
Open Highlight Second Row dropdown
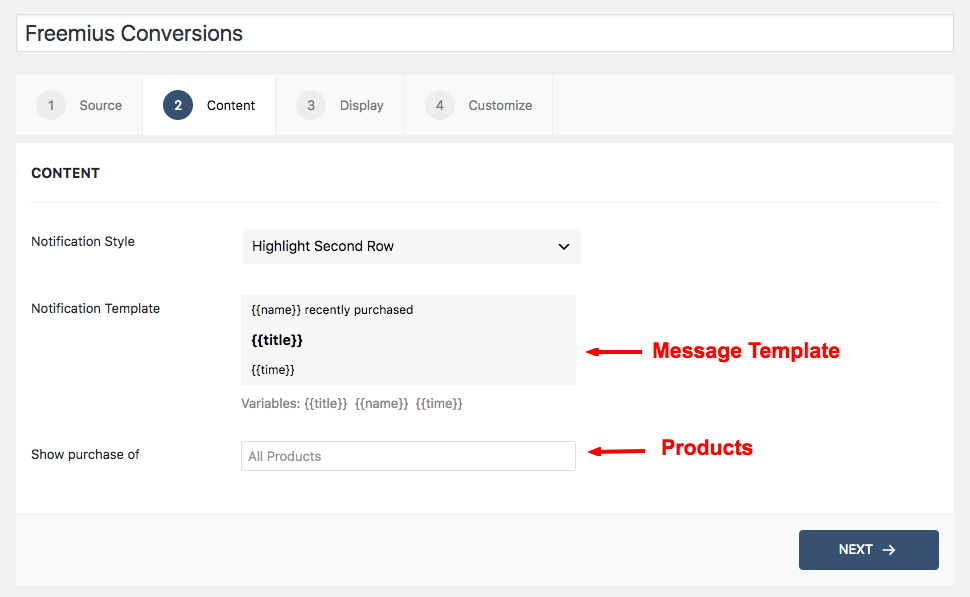[411, 246]
